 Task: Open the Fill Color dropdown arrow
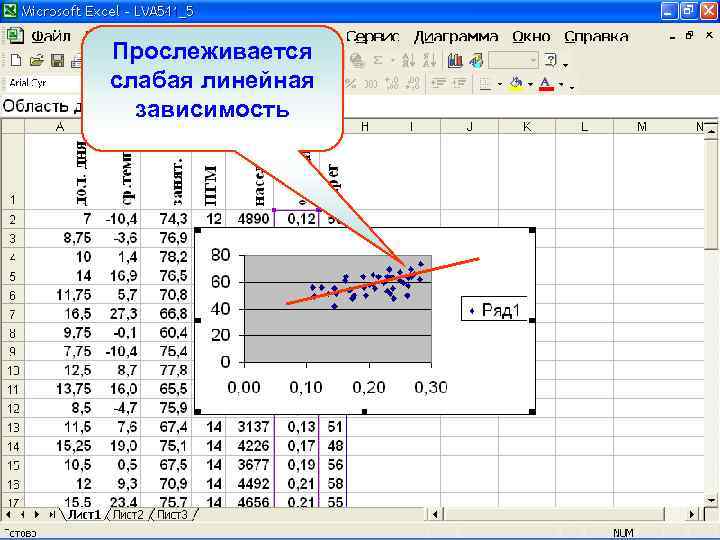click(530, 84)
